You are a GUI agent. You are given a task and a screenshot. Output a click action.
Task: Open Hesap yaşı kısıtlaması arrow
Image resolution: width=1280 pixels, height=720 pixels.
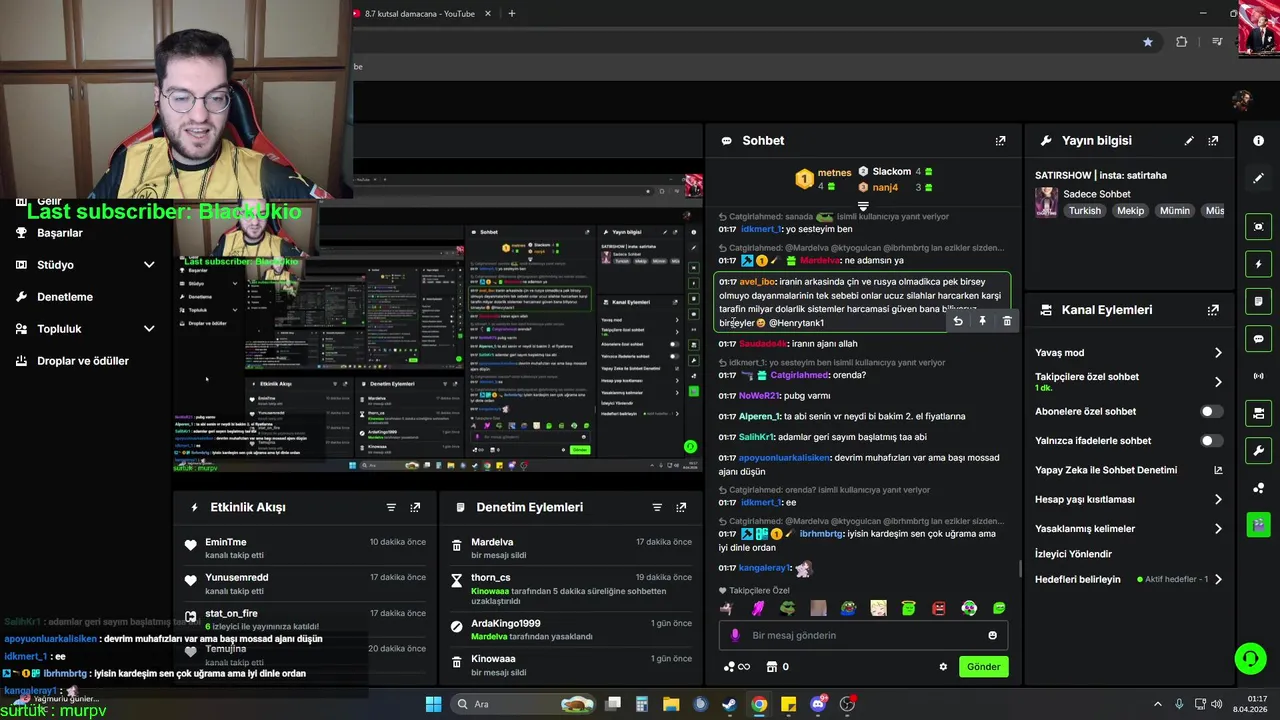pyautogui.click(x=1218, y=499)
